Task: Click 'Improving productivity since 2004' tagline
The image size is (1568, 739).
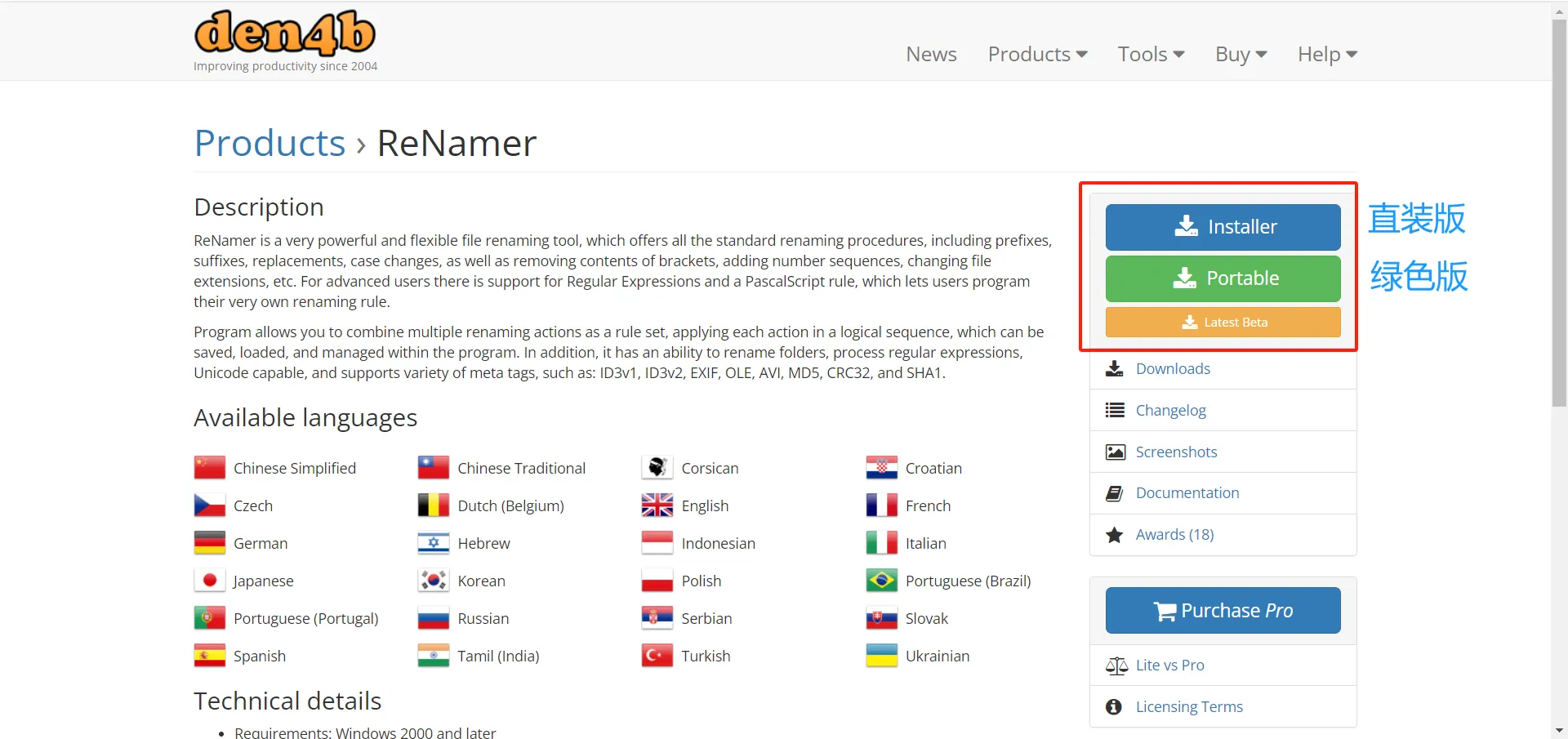Action: (x=285, y=66)
